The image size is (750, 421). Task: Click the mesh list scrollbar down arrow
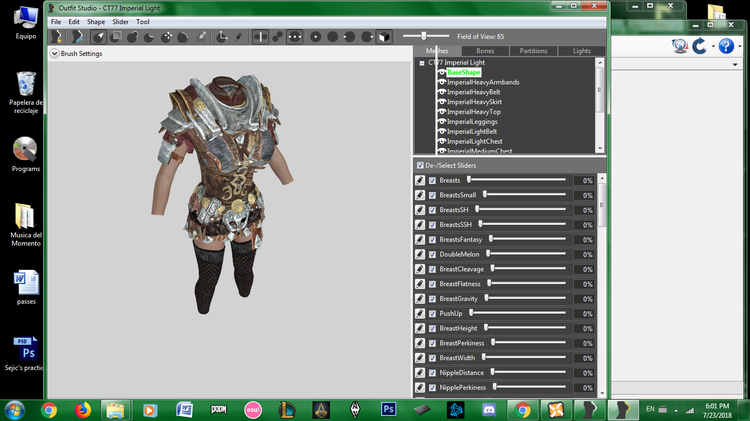pyautogui.click(x=600, y=149)
